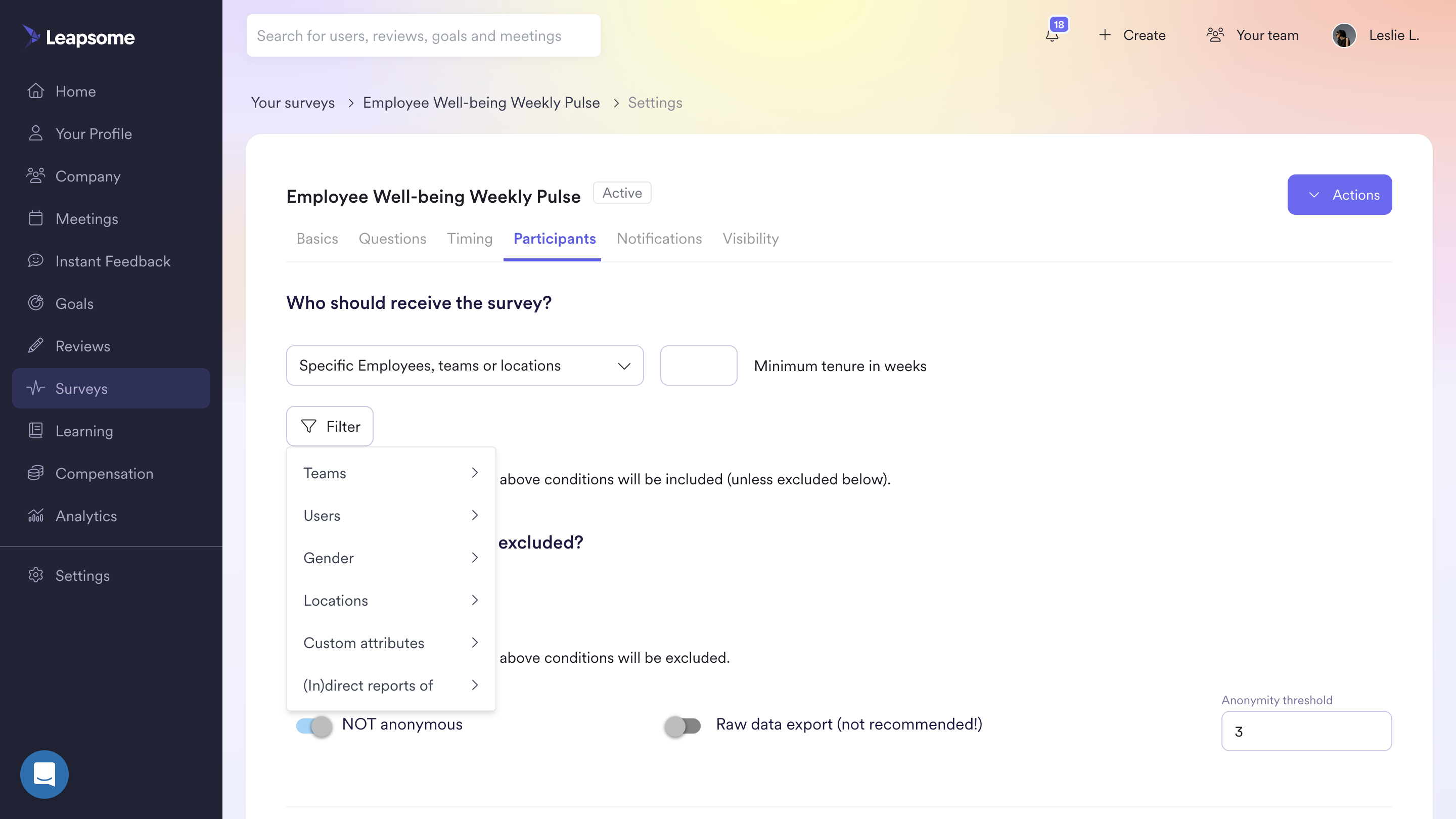Viewport: 1456px width, 819px height.
Task: Open the notifications bell icon
Action: (1052, 35)
